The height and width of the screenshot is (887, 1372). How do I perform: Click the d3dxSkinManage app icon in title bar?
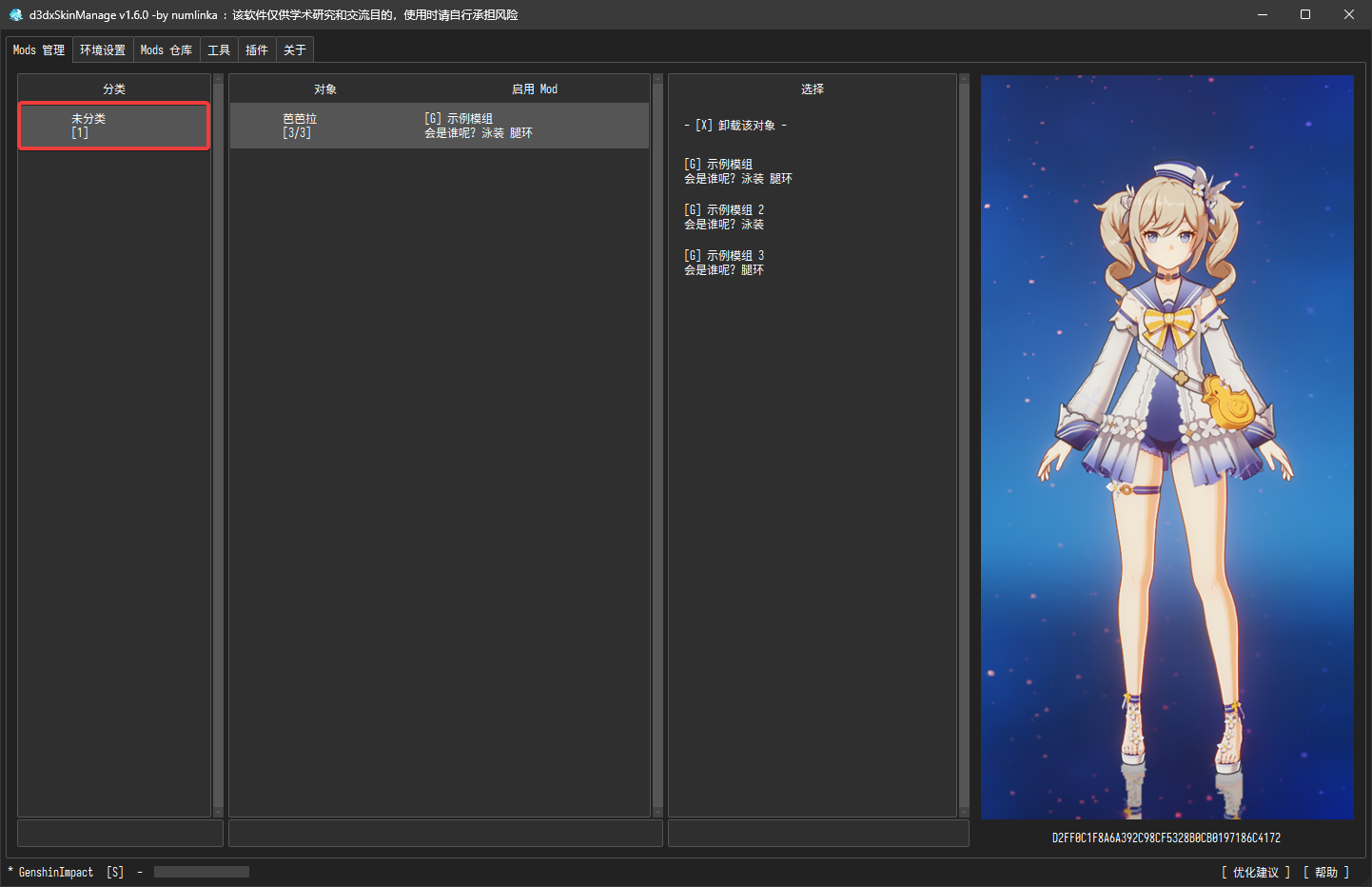pos(15,14)
